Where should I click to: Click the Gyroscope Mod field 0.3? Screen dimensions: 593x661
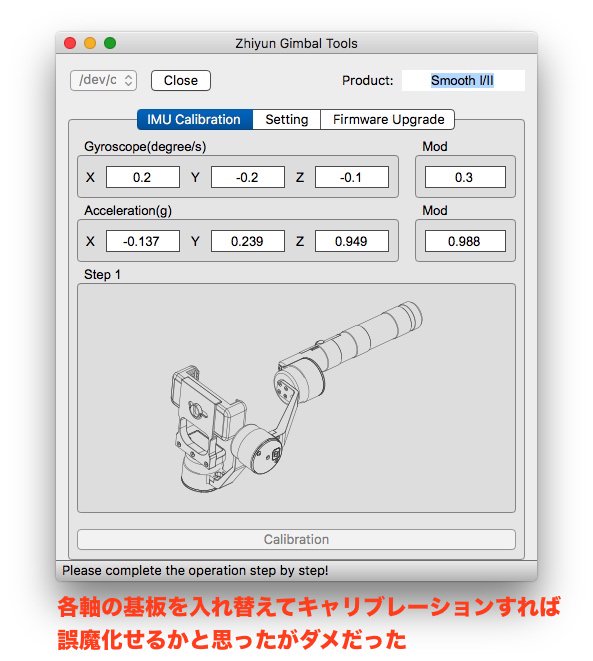tap(465, 177)
